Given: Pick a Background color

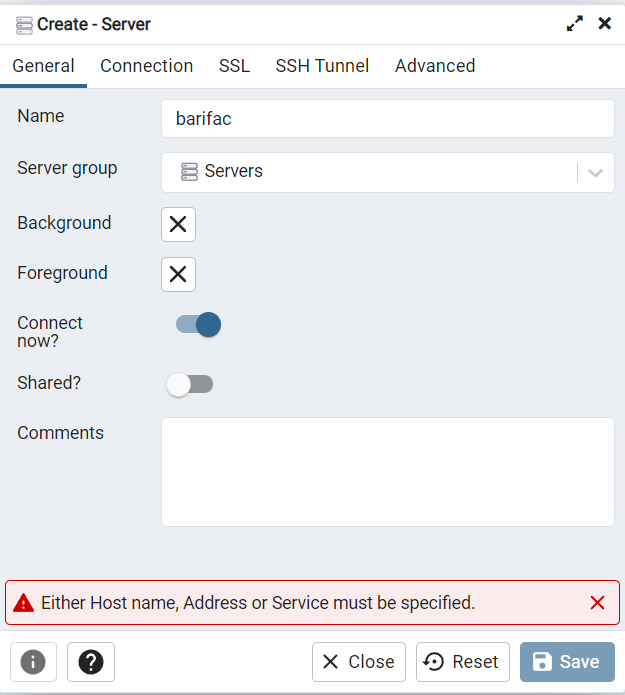Looking at the screenshot, I should tap(178, 224).
